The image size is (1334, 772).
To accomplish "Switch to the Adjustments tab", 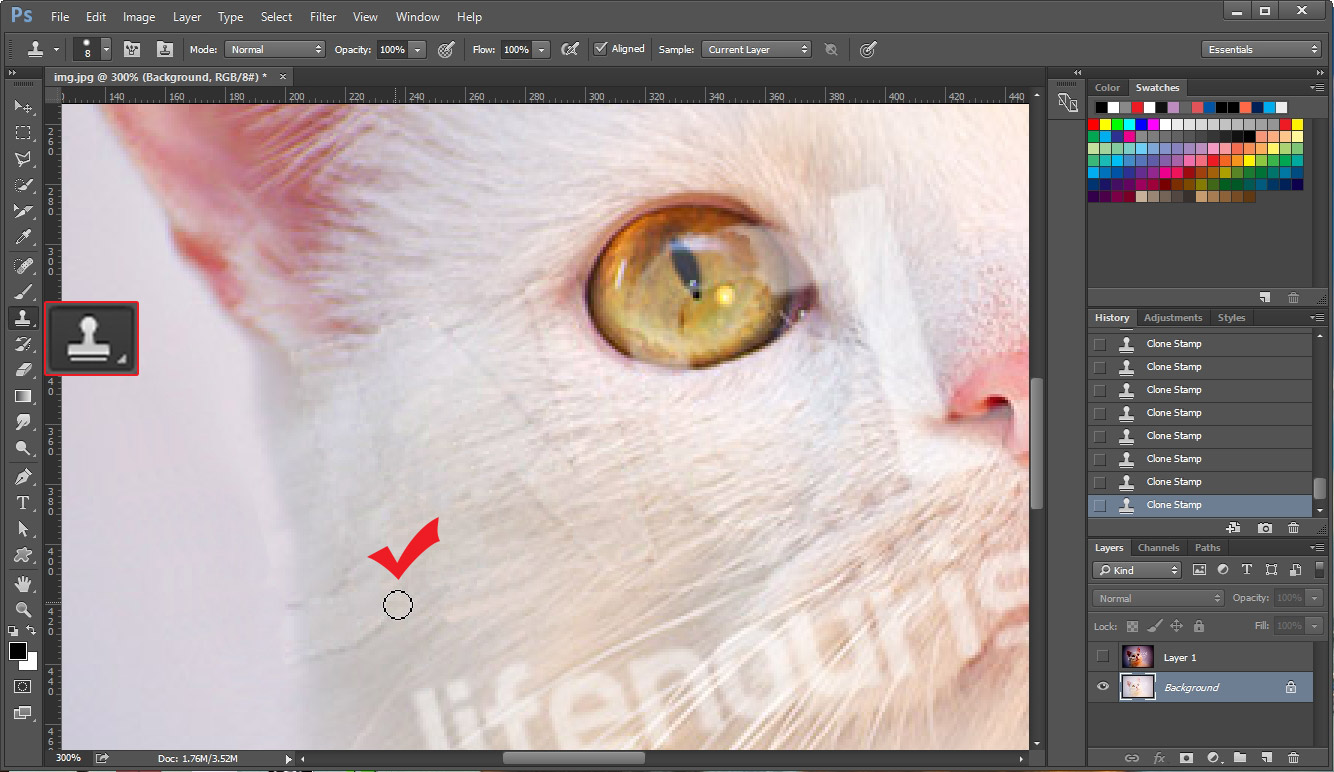I will 1173,318.
